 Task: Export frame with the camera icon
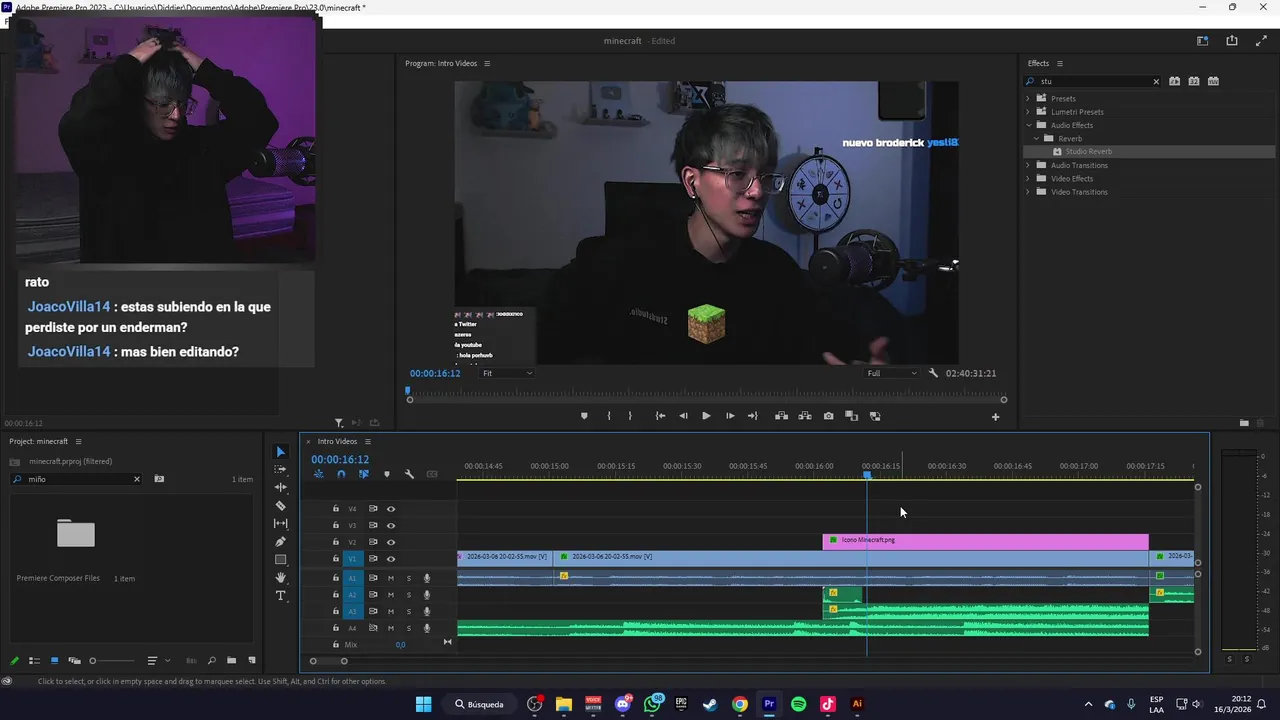828,416
